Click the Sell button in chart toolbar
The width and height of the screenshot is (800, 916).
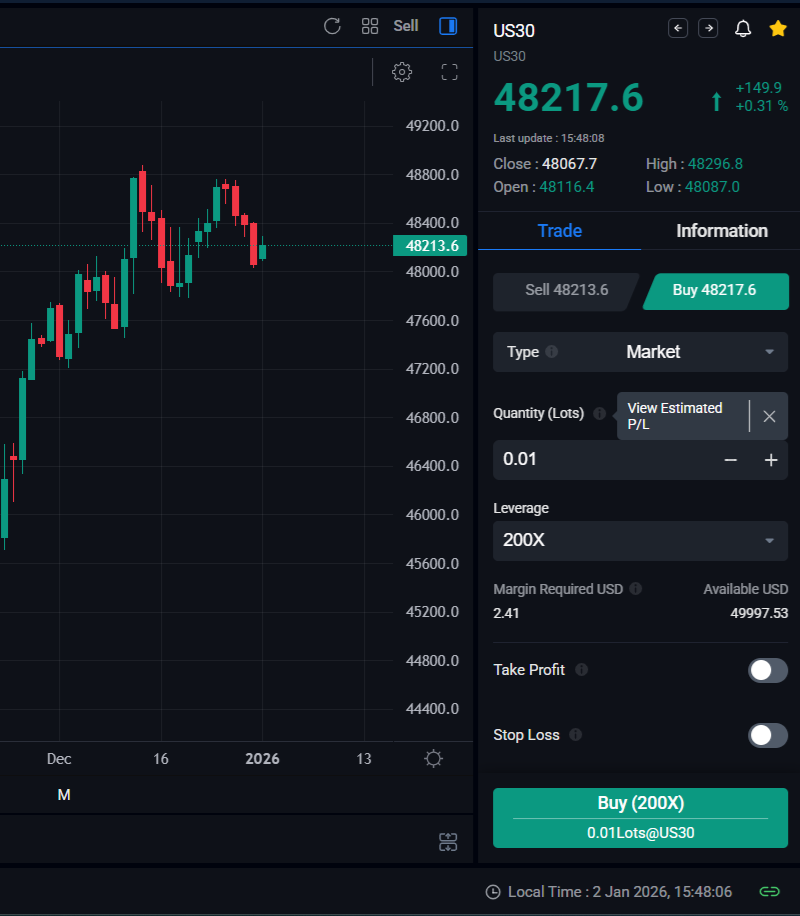[406, 26]
